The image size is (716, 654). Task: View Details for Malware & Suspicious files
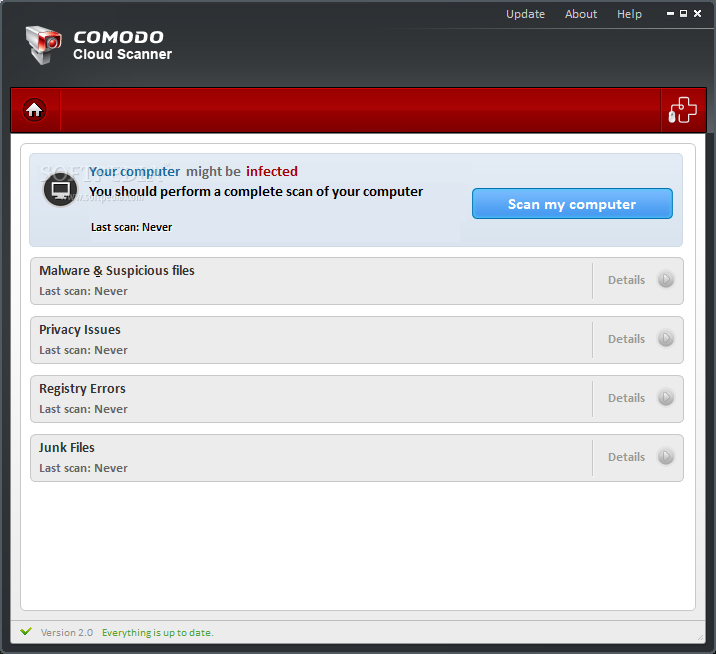[626, 280]
